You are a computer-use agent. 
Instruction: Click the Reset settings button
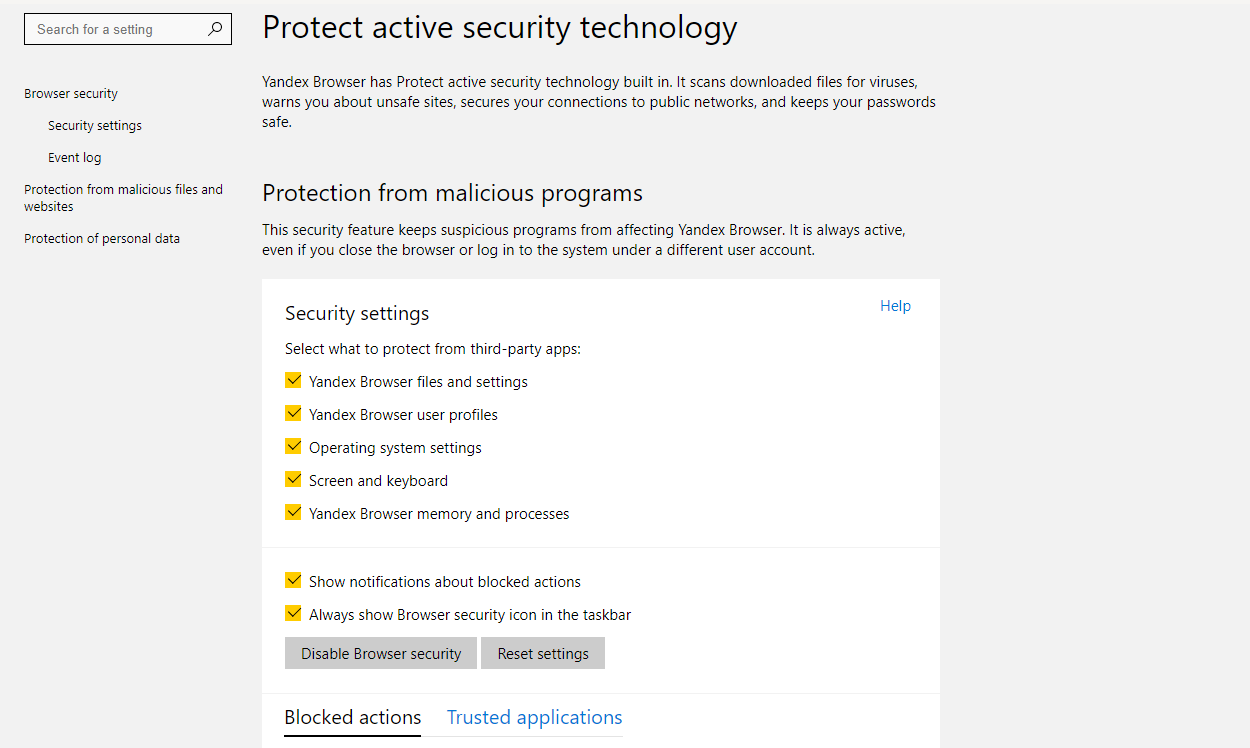click(543, 653)
